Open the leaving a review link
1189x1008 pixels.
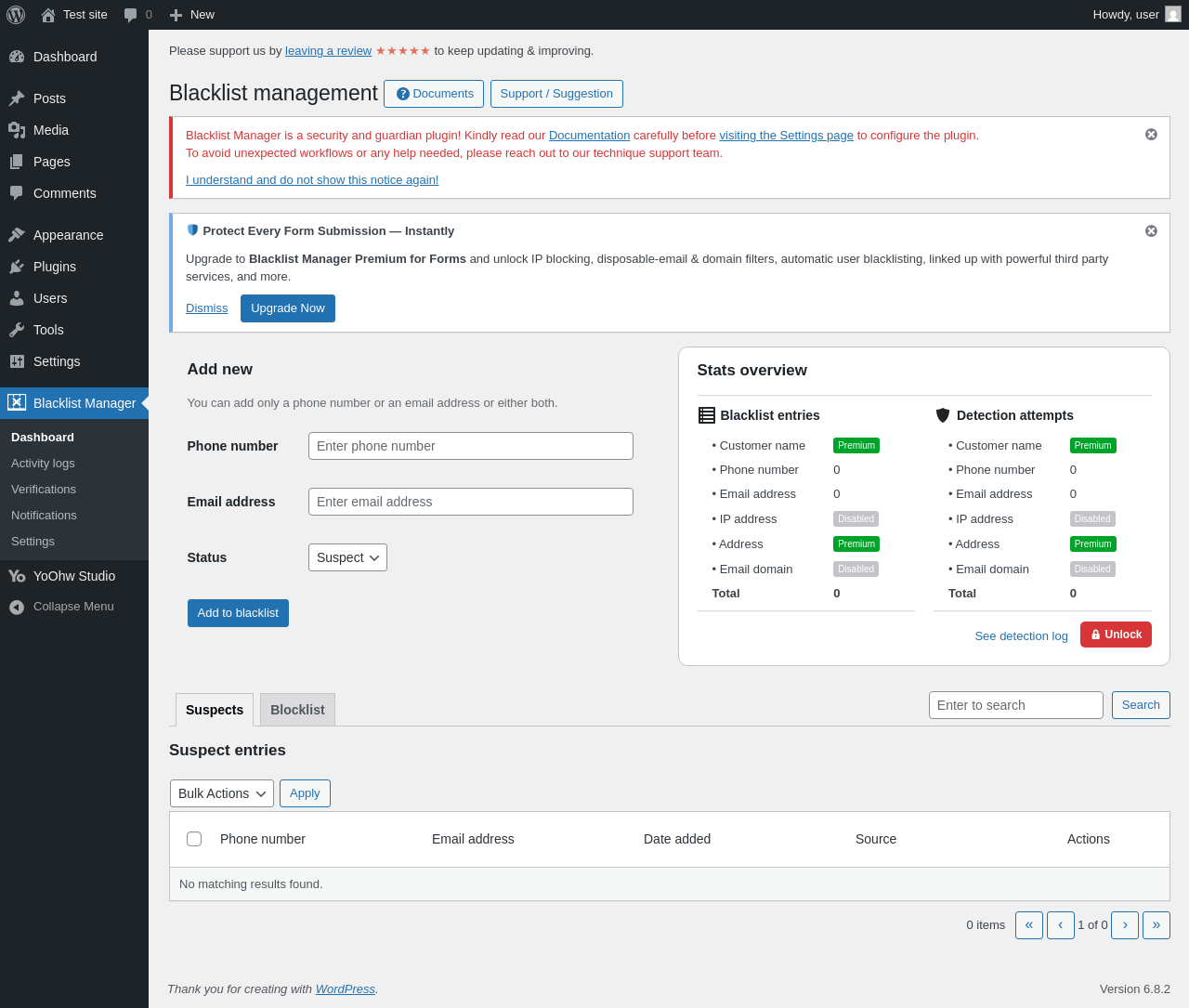click(328, 51)
